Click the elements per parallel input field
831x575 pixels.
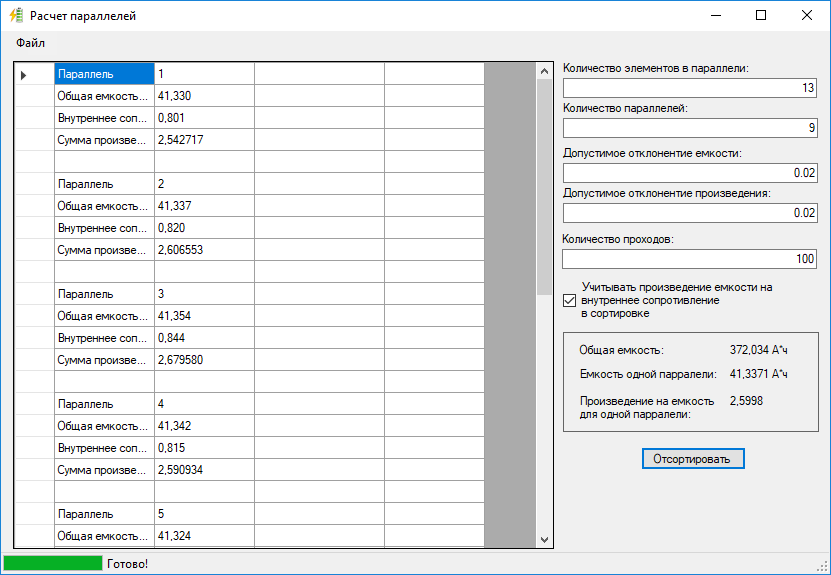690,88
